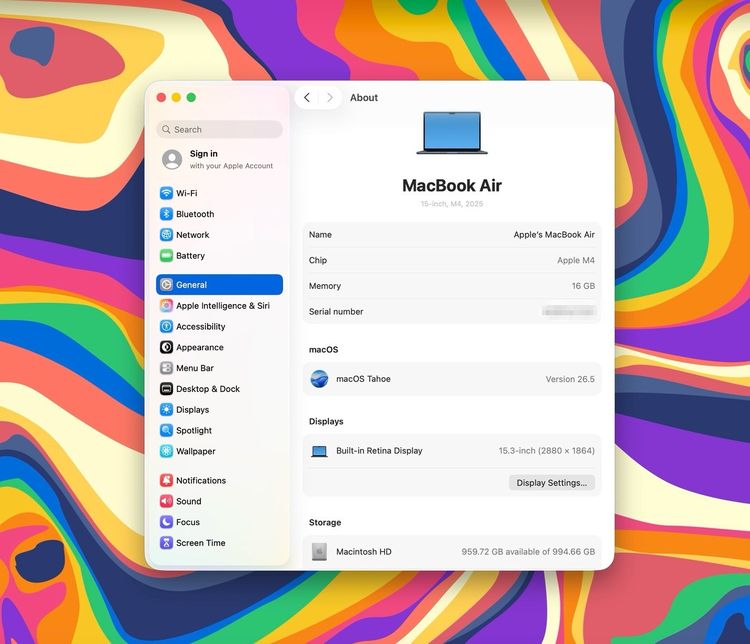The height and width of the screenshot is (644, 750).
Task: Click the Appearance icon
Action: coord(166,347)
